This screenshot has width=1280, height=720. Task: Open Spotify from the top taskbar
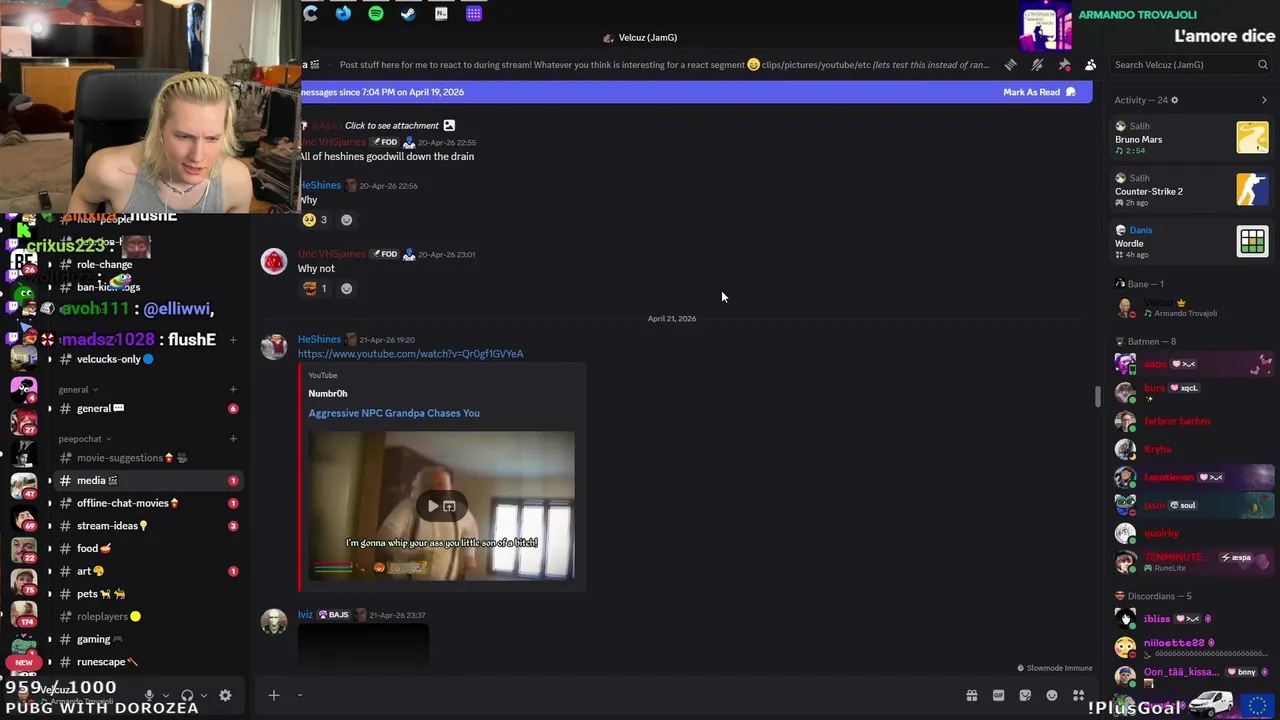pos(376,13)
